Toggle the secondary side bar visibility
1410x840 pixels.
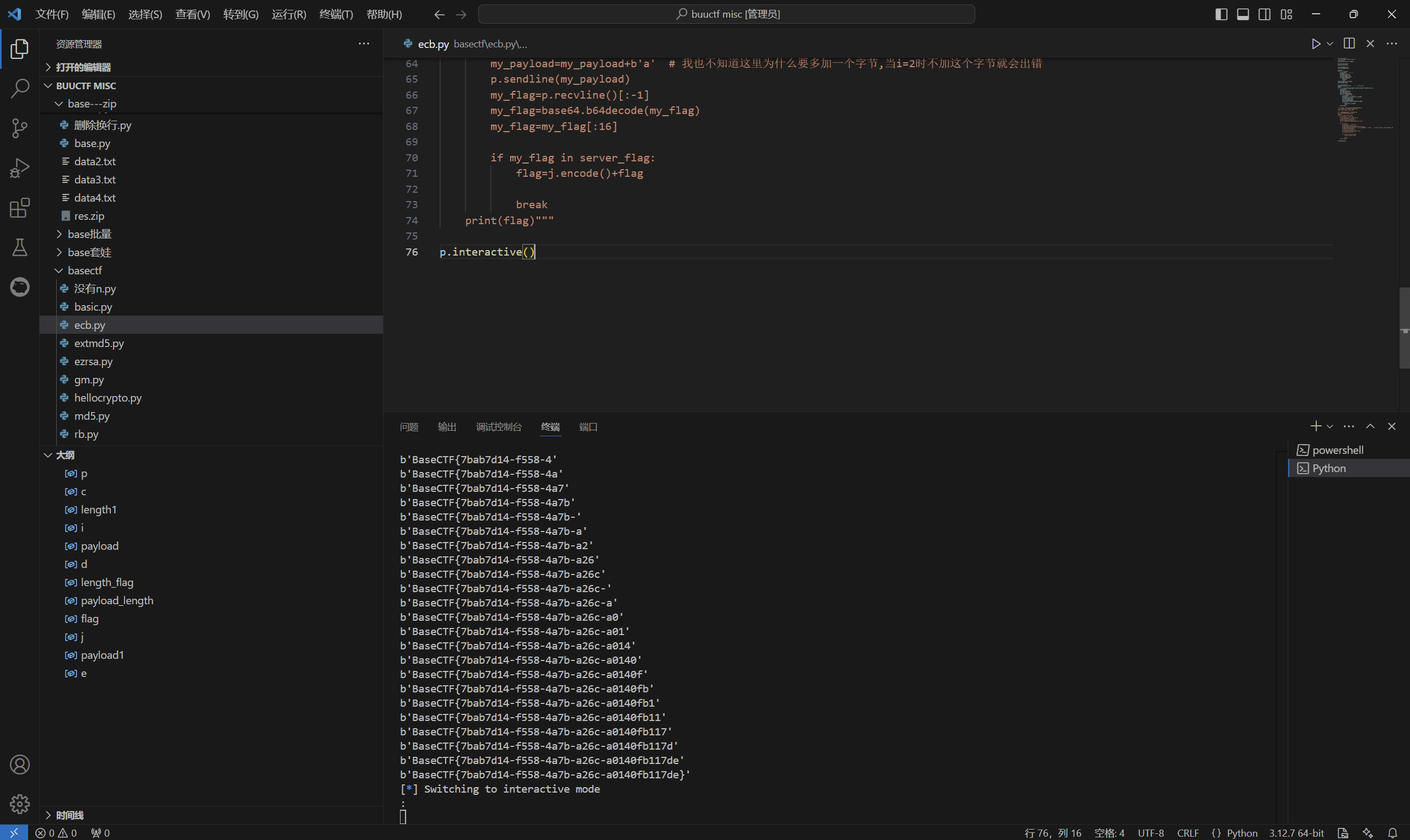(x=1265, y=14)
